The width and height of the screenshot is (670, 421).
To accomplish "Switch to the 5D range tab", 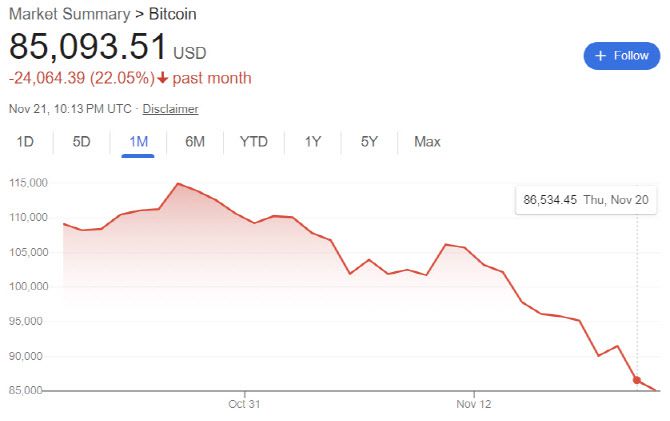I will point(82,142).
